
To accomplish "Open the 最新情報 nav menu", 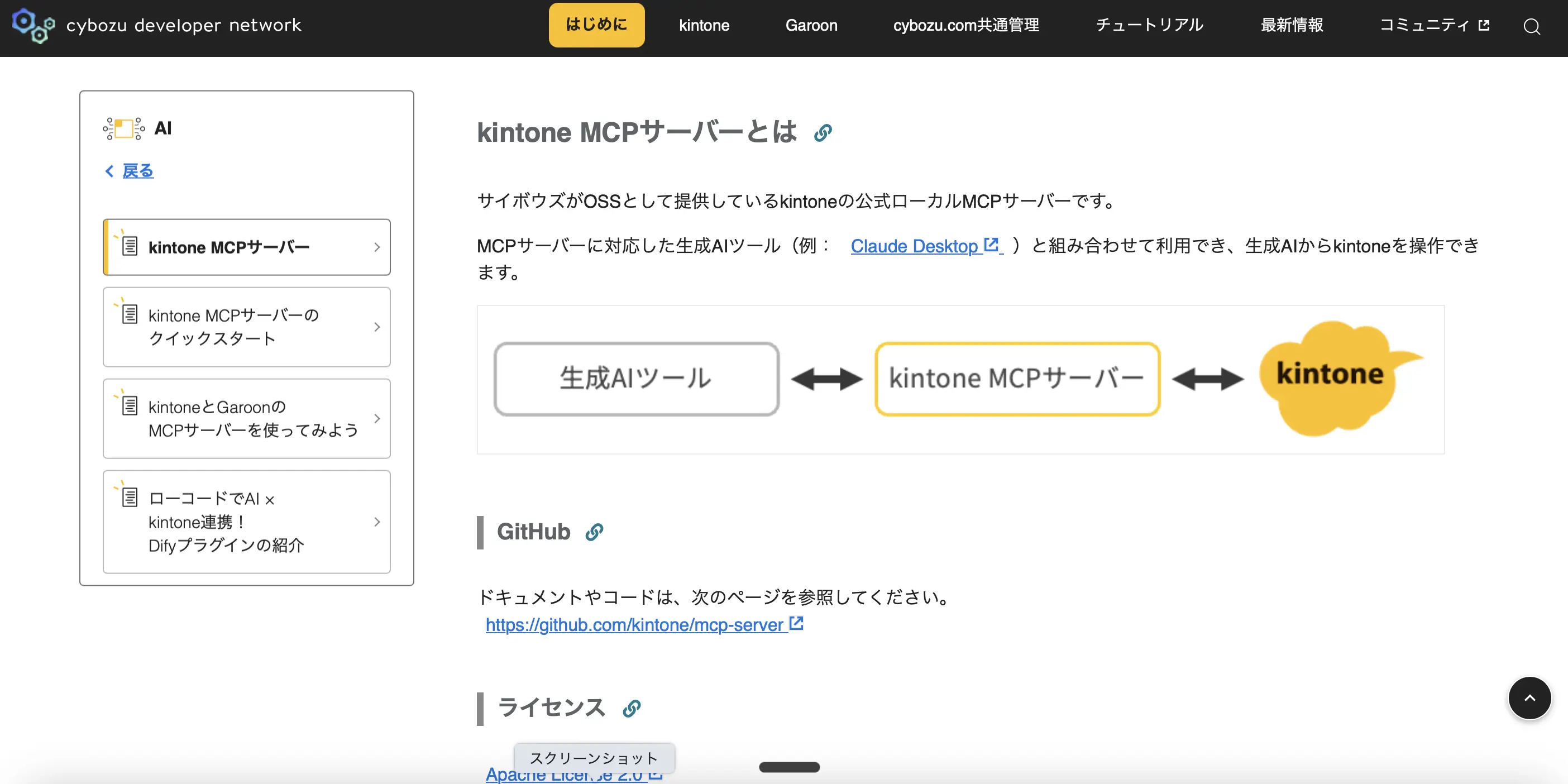I will [1292, 25].
